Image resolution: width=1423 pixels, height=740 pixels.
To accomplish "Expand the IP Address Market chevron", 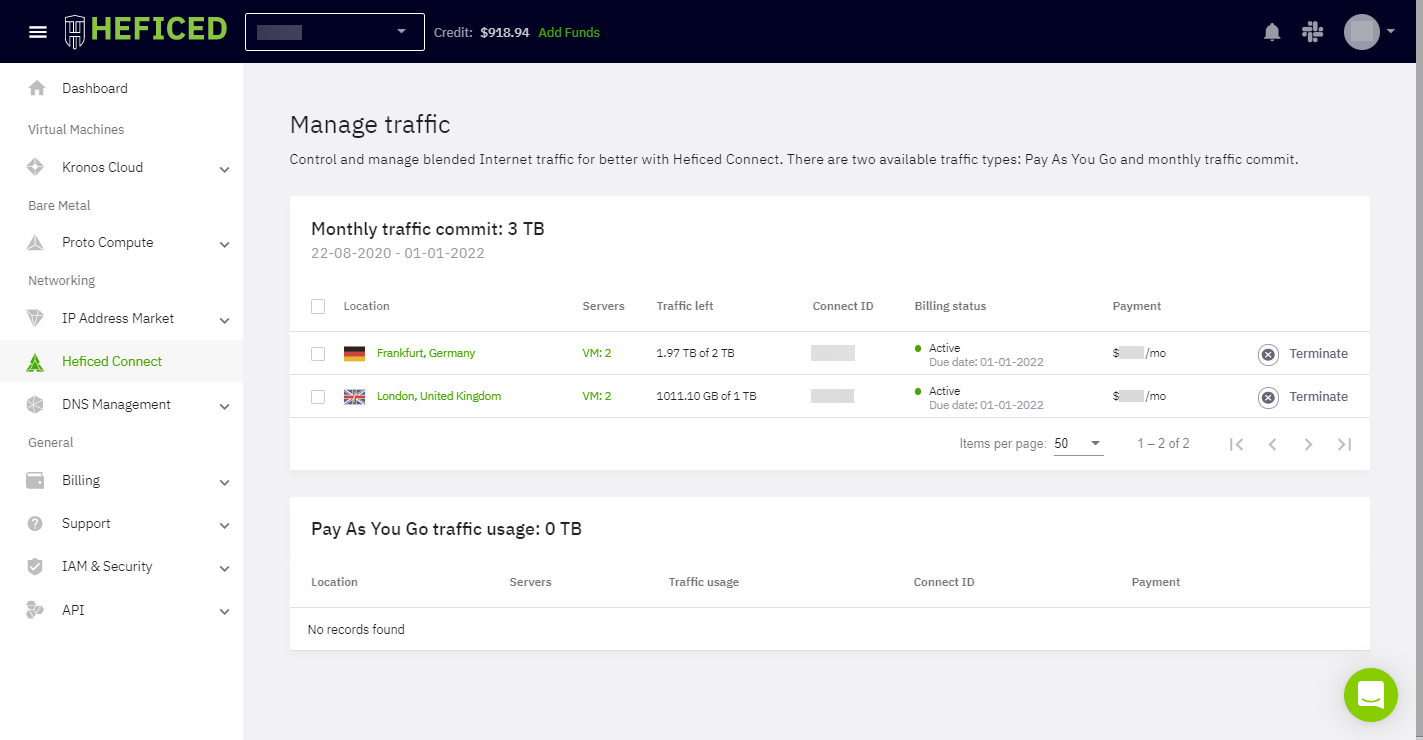I will 224,320.
